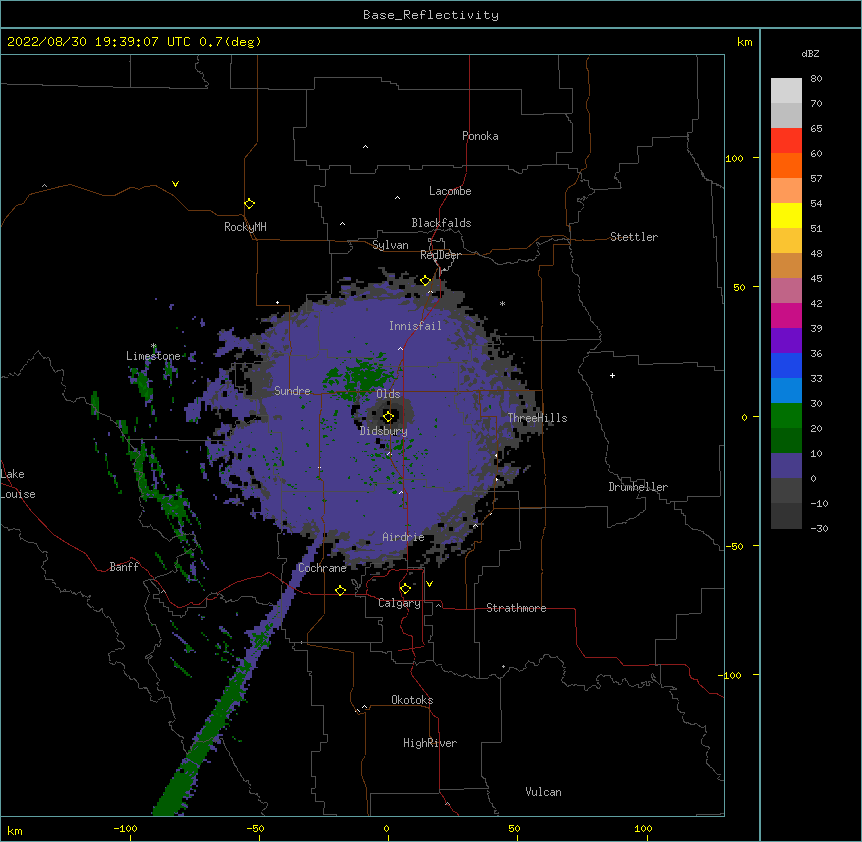862x842 pixels.
Task: Click the HighRiver label
Action: (x=430, y=743)
